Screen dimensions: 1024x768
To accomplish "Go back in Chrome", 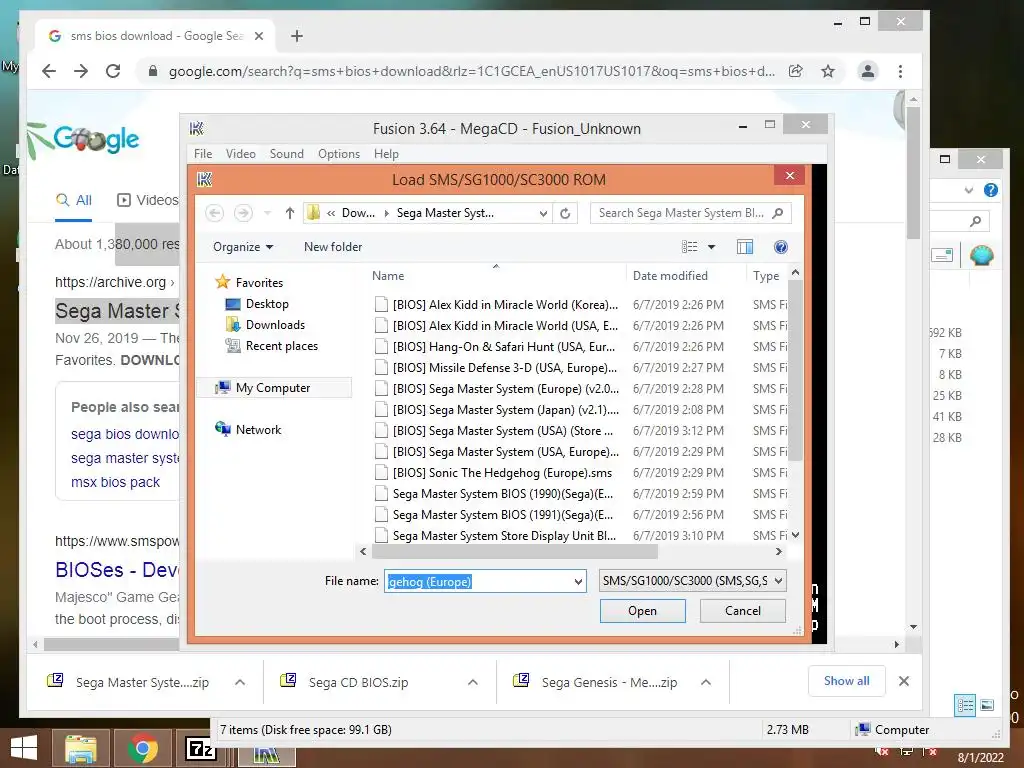I will tap(49, 71).
